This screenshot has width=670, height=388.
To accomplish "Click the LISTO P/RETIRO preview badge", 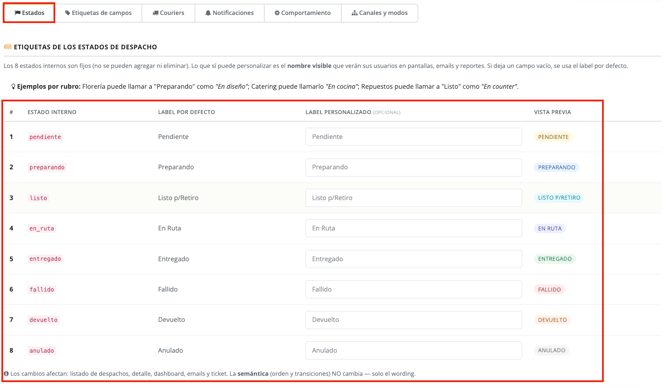I will coord(559,198).
